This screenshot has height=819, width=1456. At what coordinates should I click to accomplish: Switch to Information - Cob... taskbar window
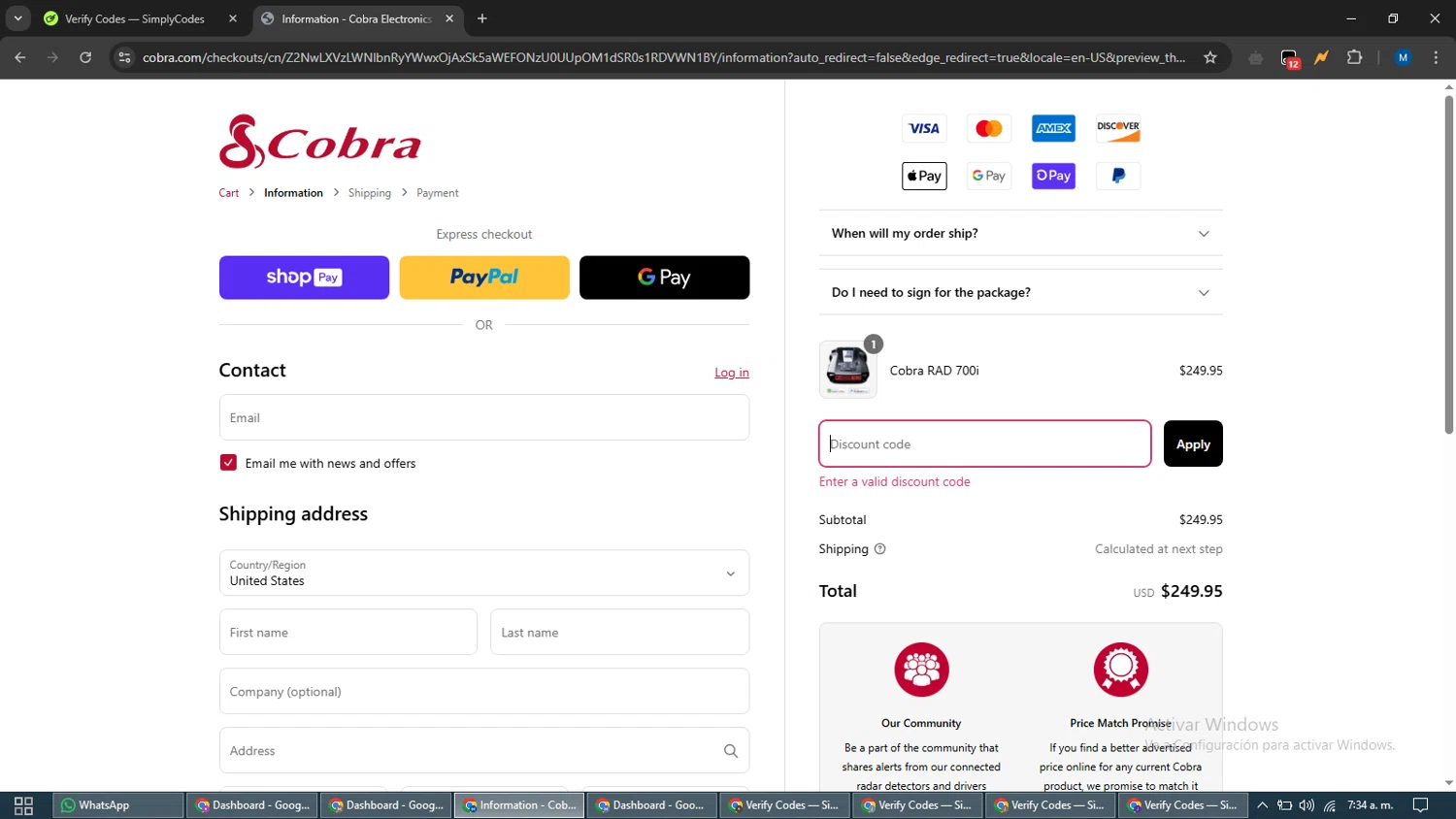[519, 805]
